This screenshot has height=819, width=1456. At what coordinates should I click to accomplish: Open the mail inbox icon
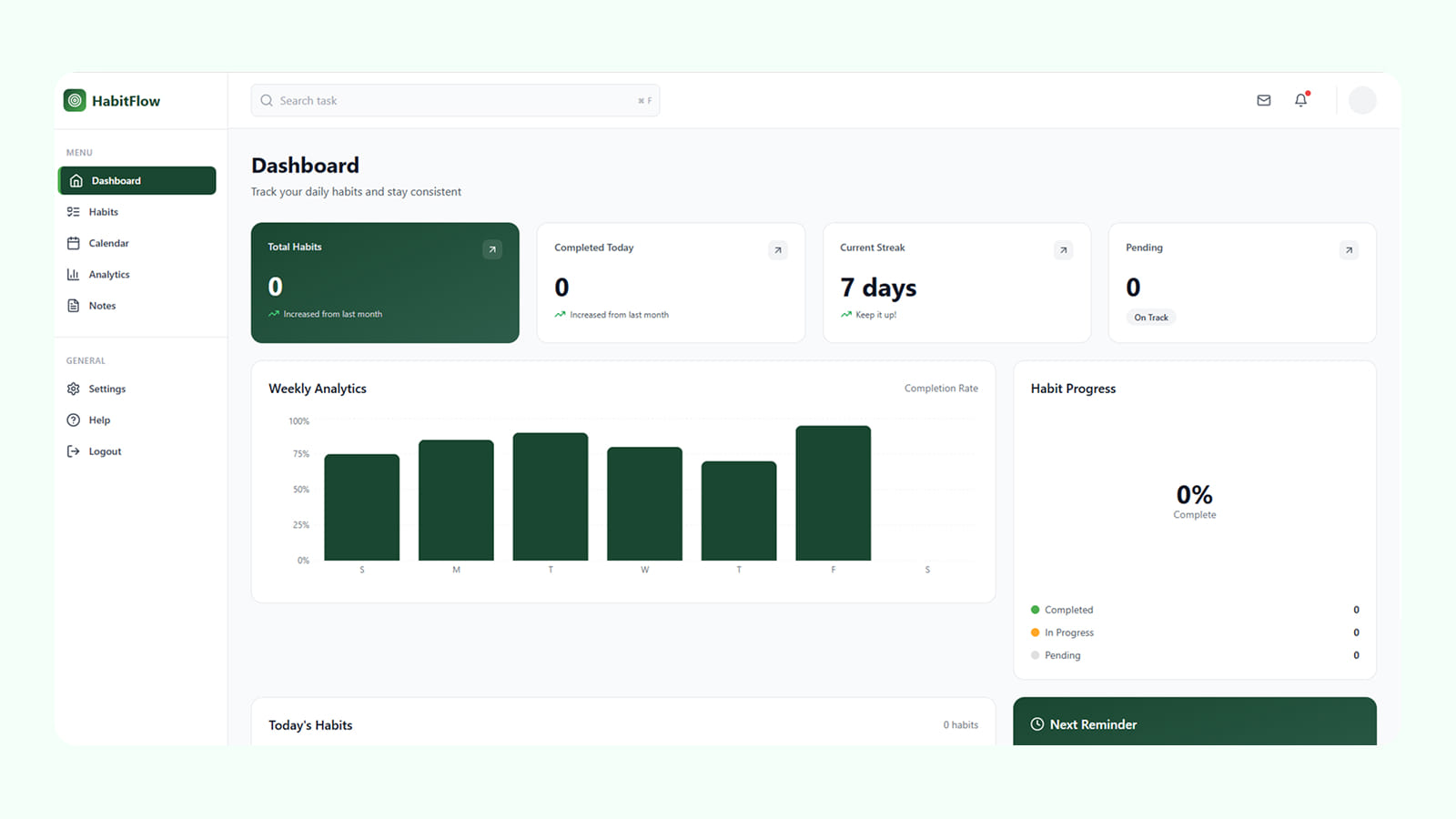tap(1264, 100)
